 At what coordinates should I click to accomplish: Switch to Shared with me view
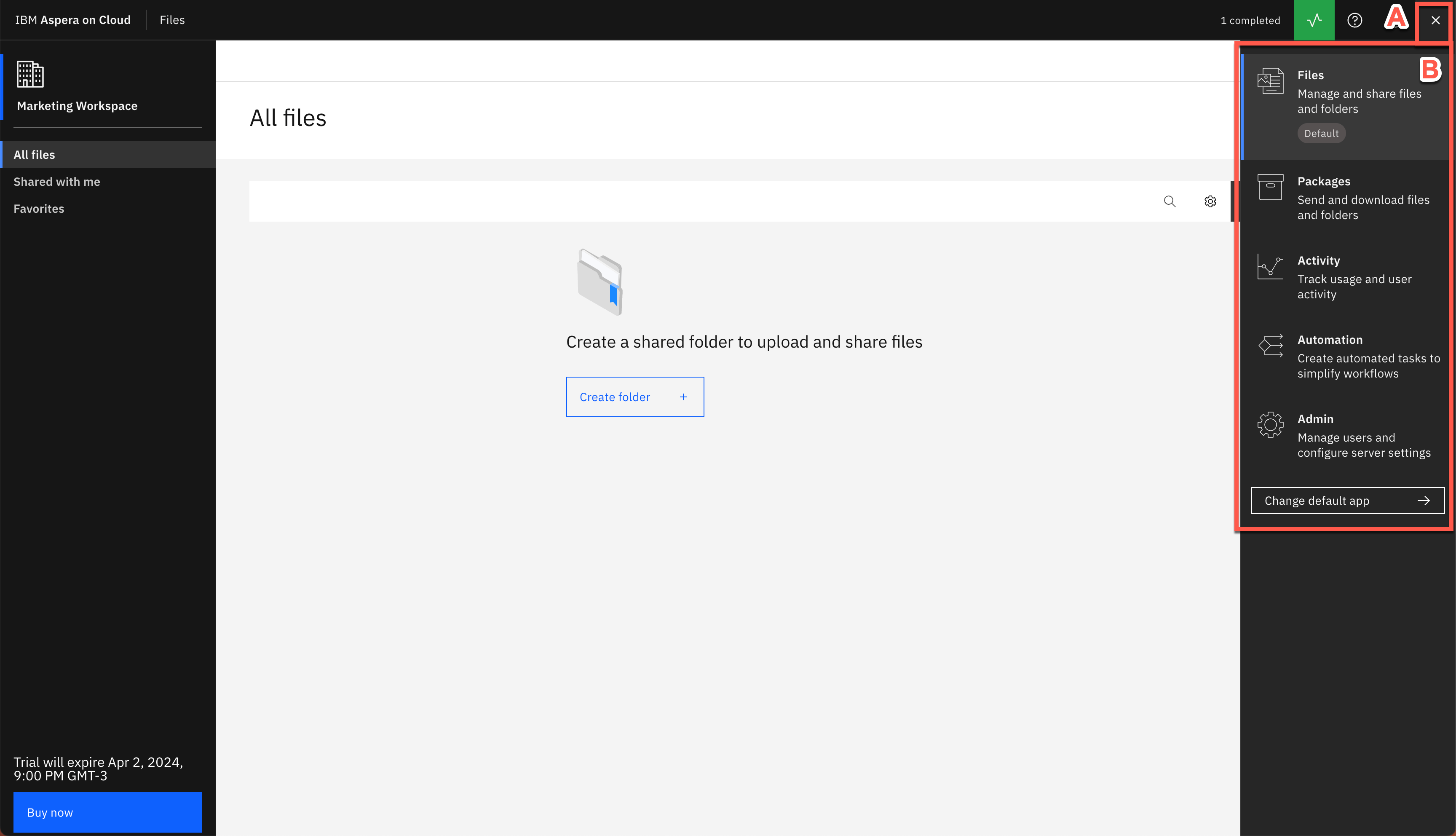click(x=57, y=182)
